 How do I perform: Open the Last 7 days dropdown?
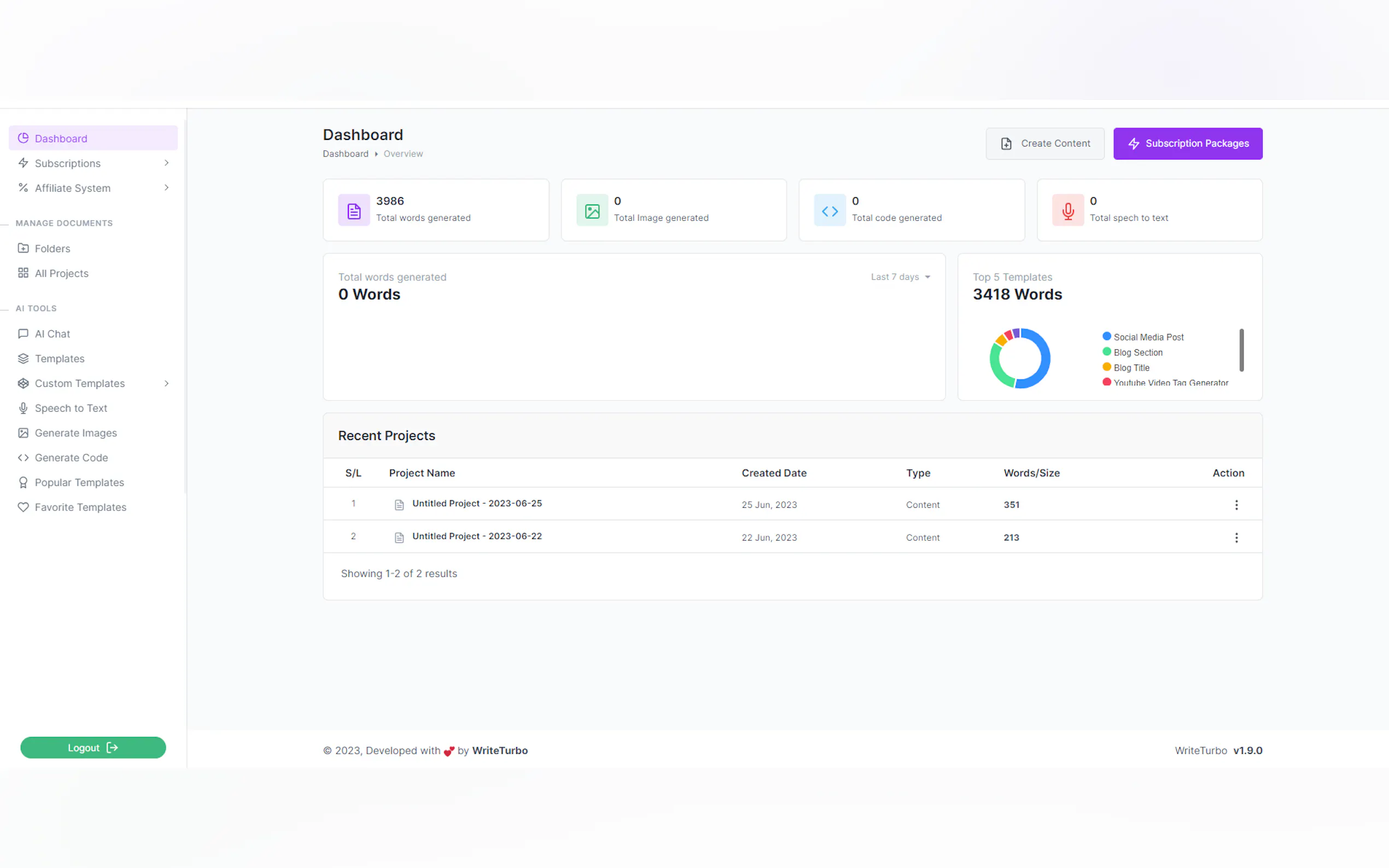[900, 277]
